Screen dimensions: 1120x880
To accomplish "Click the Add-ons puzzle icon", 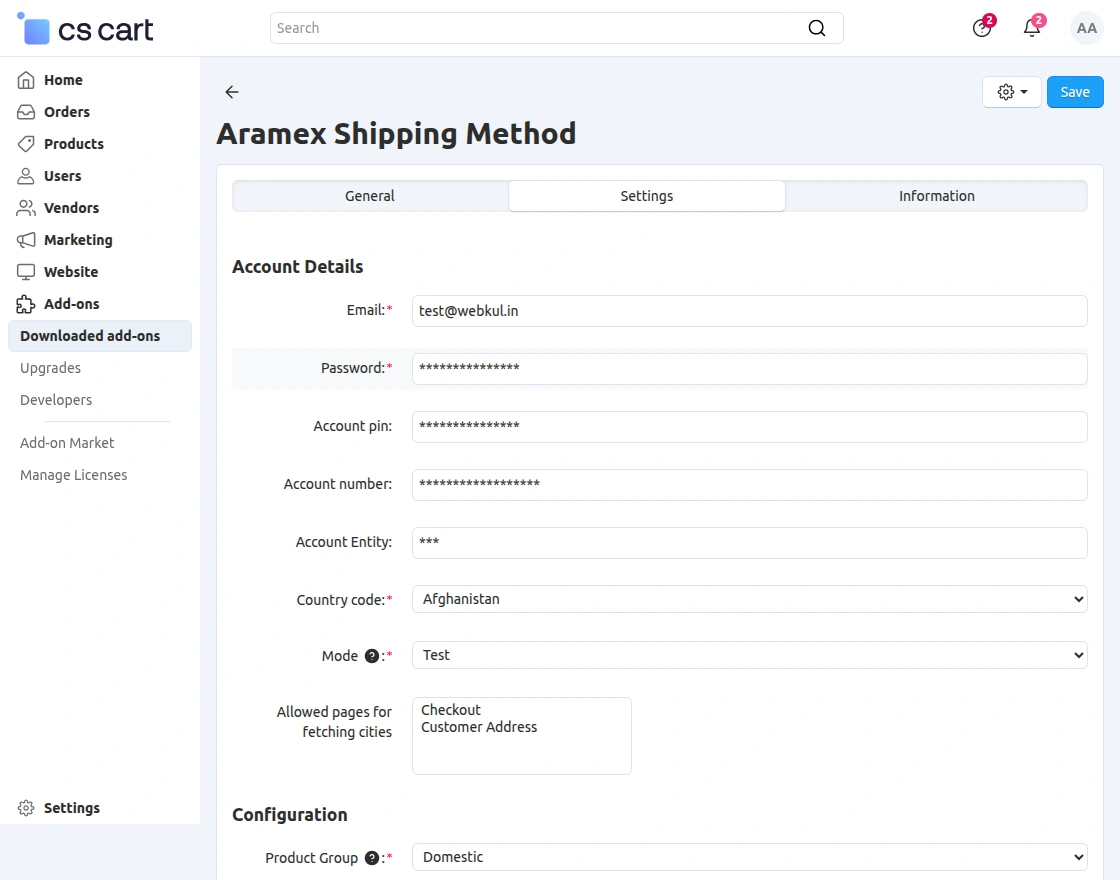I will (x=26, y=304).
